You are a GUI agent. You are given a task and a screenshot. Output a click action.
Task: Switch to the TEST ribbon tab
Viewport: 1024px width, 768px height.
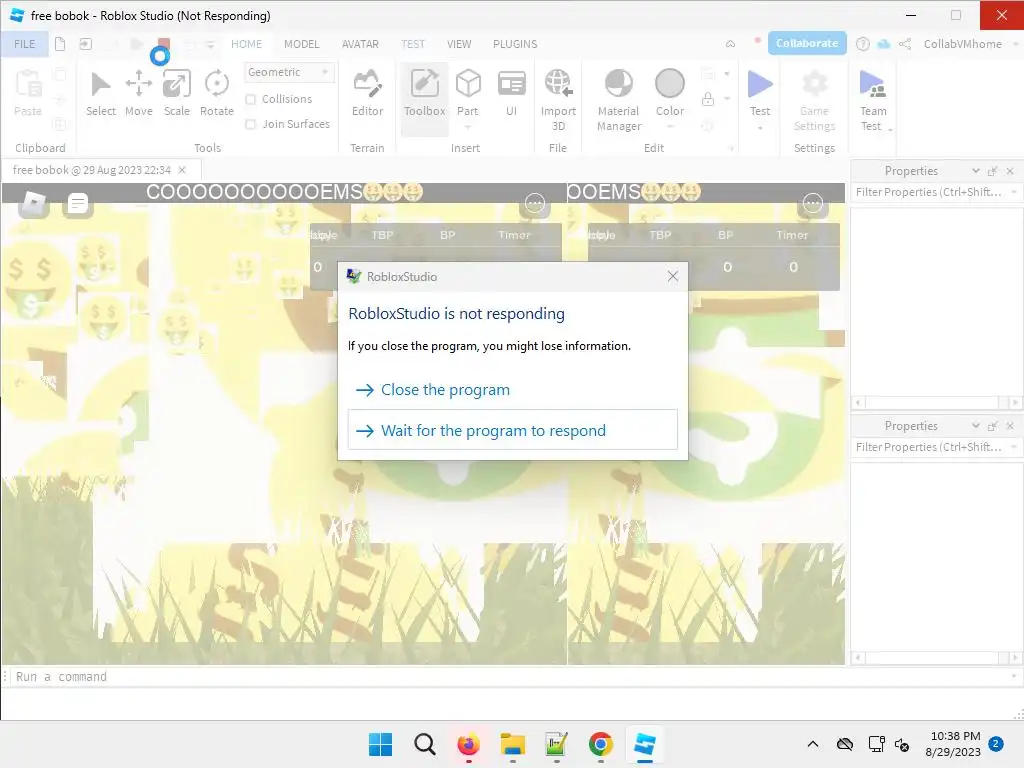[413, 44]
